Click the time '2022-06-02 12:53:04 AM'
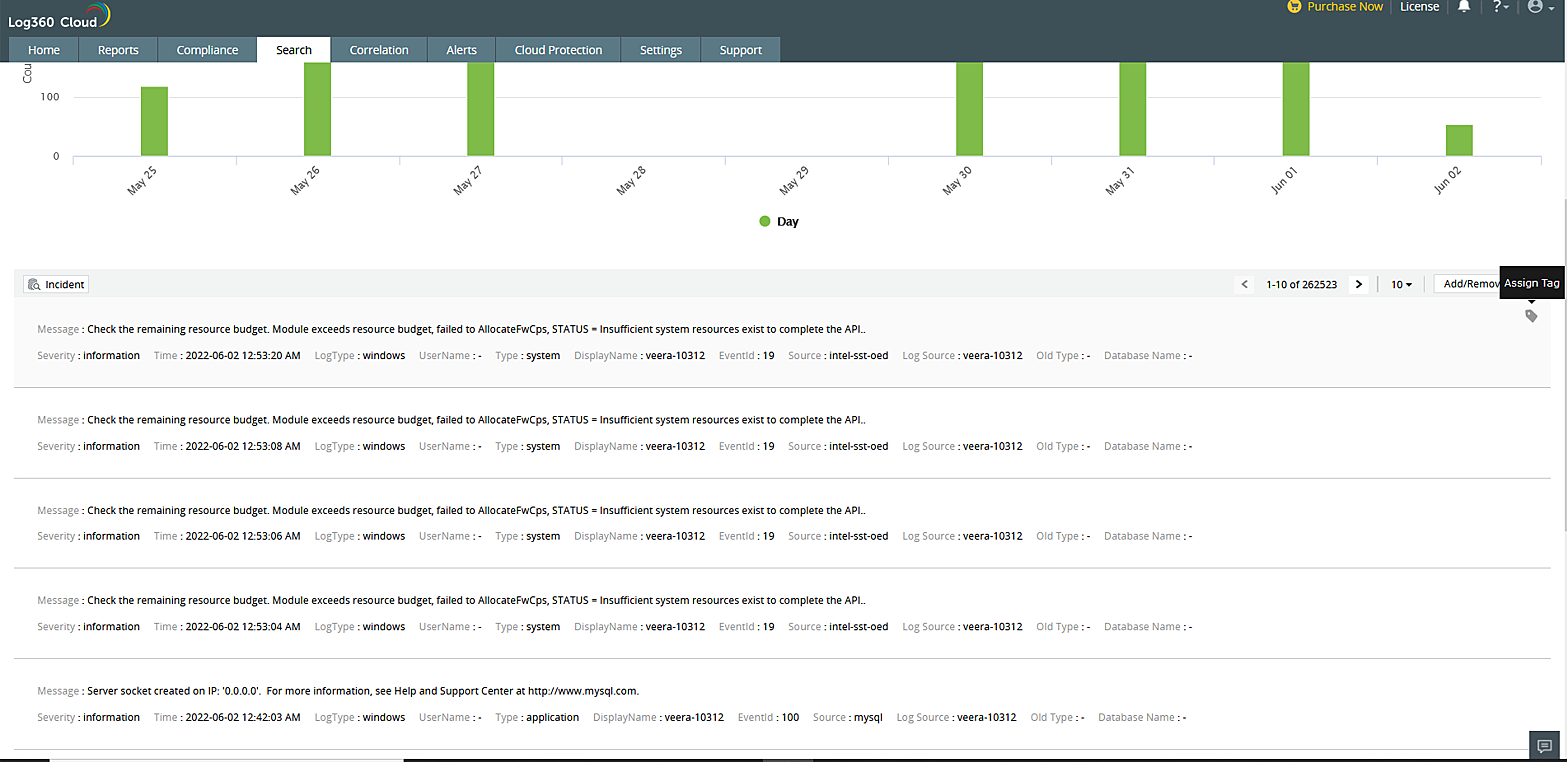 243,627
